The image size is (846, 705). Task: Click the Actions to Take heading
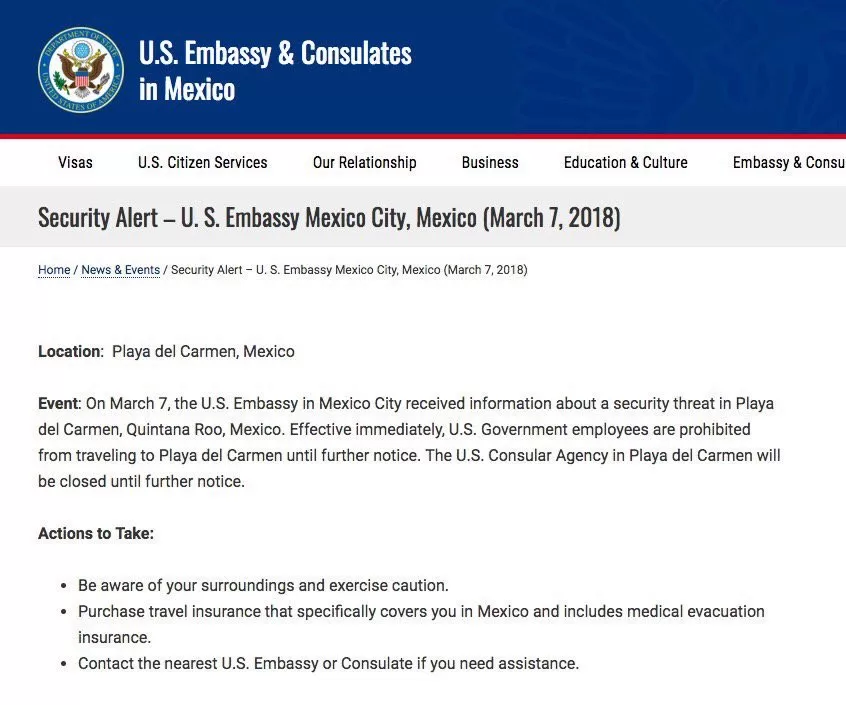click(96, 533)
